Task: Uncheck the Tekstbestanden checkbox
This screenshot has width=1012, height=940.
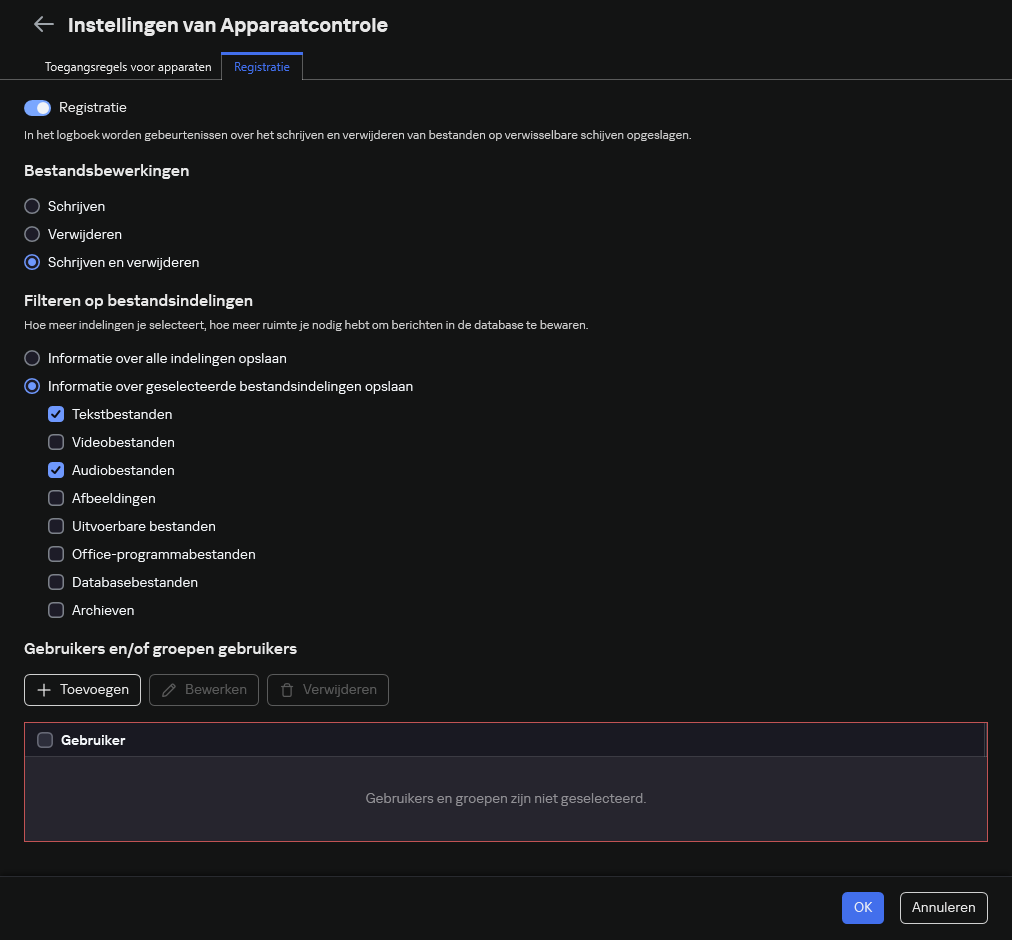Action: (56, 414)
